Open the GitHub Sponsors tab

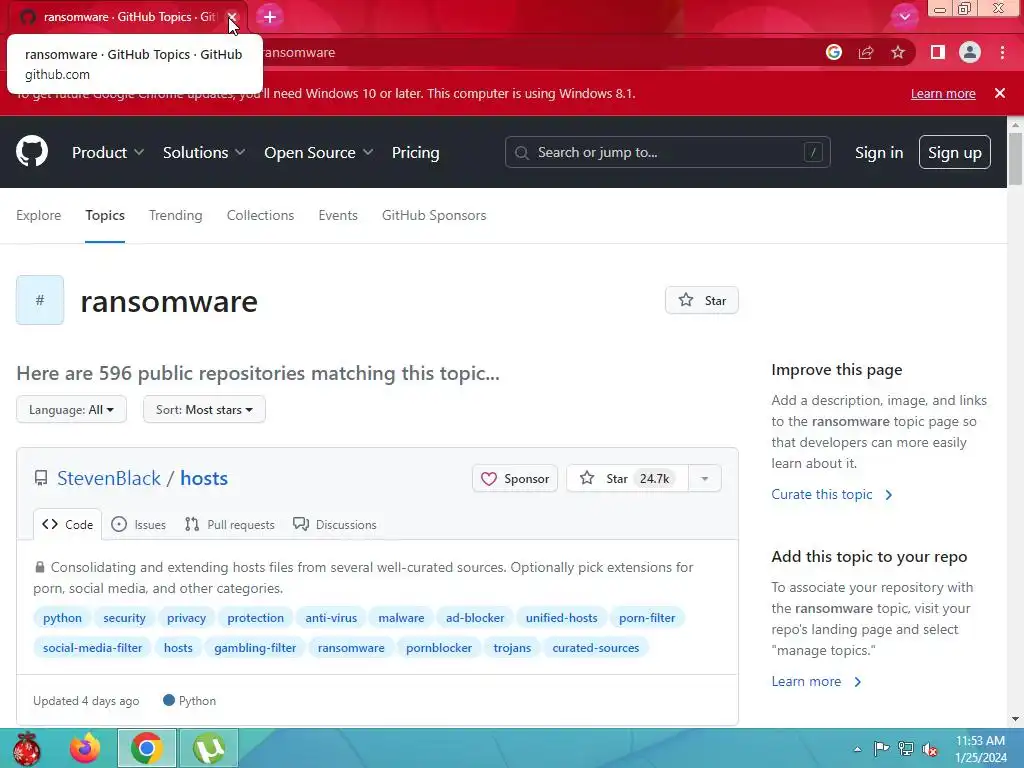[434, 216]
